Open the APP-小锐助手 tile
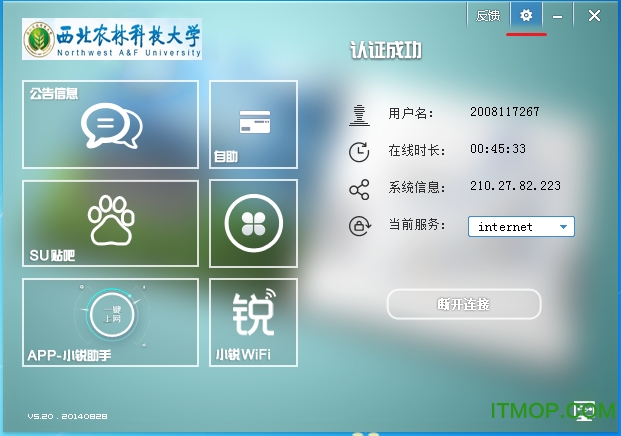This screenshot has width=621, height=436. click(110, 322)
